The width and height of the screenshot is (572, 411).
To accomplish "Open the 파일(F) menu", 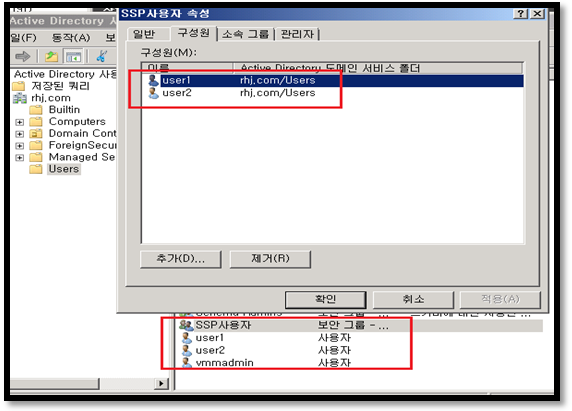I will (x=23, y=38).
